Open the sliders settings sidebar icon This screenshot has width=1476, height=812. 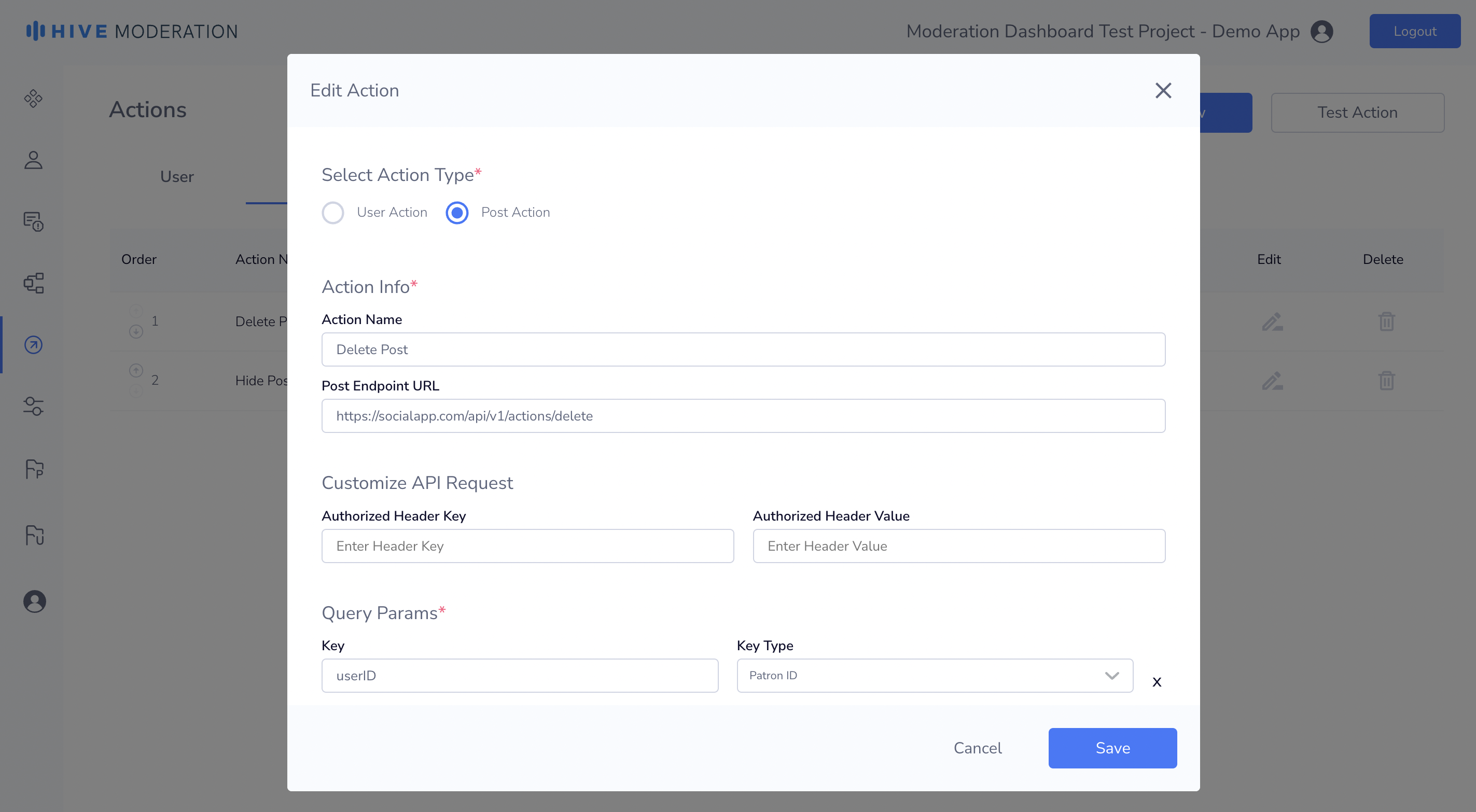33,407
